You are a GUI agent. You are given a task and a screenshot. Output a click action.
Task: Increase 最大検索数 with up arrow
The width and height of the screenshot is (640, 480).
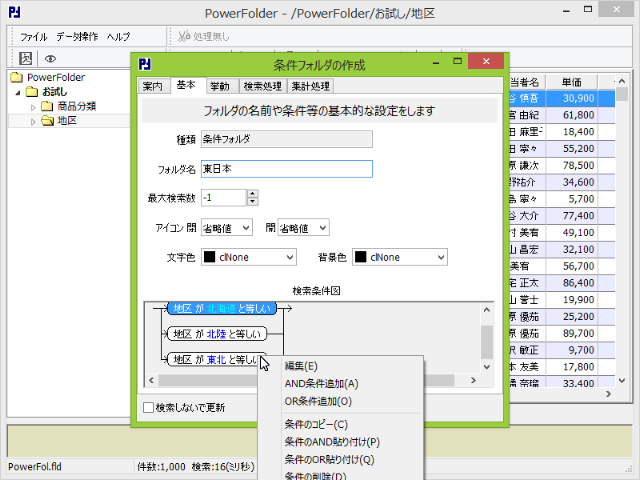[x=253, y=194]
